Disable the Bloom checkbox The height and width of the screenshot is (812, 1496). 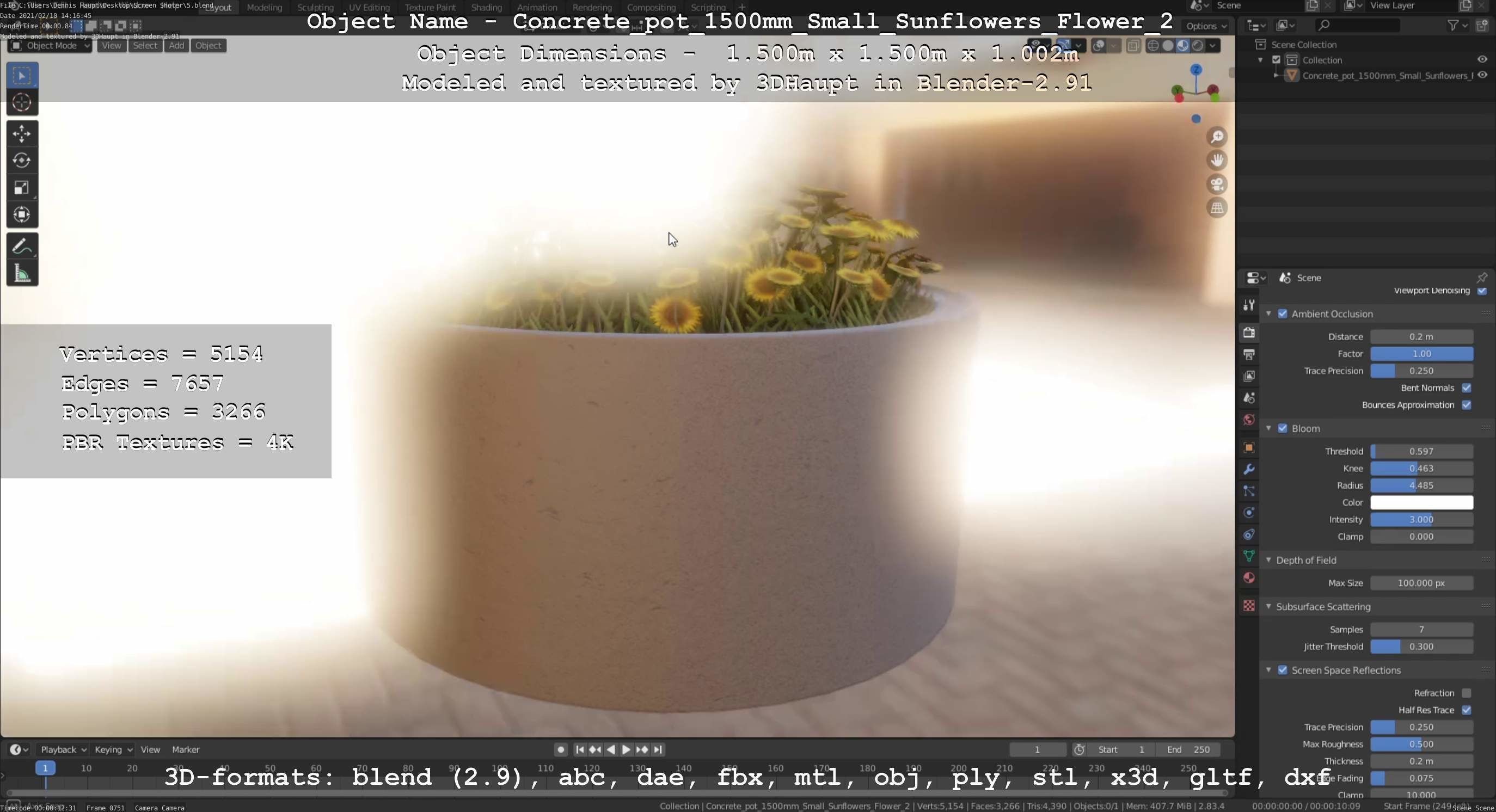pyautogui.click(x=1282, y=428)
